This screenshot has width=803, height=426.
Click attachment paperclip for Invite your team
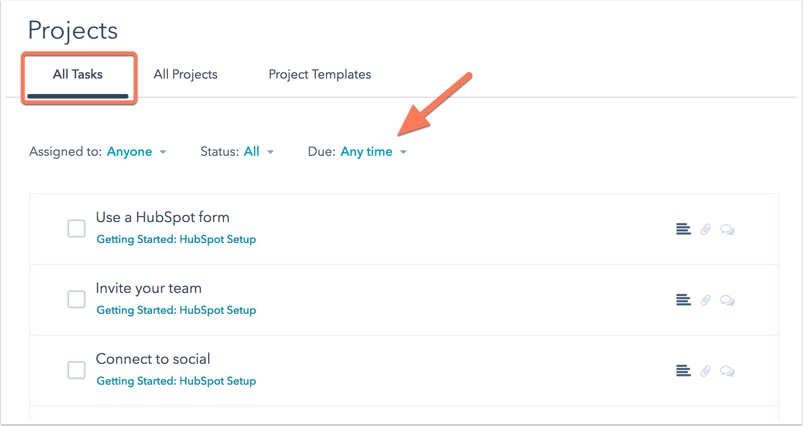[705, 300]
